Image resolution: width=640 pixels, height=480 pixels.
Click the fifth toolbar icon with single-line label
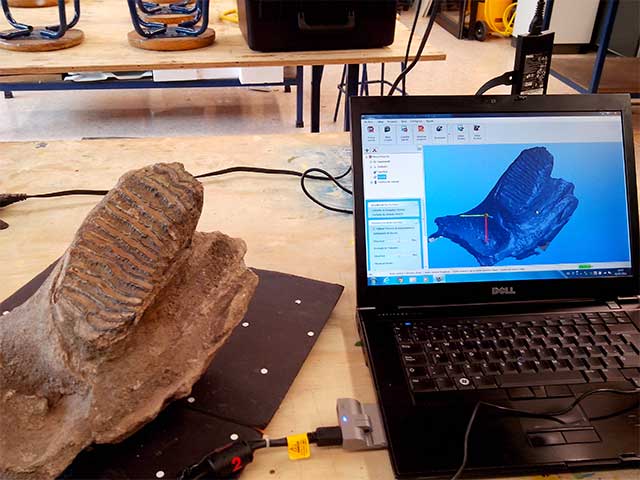pyautogui.click(x=439, y=129)
